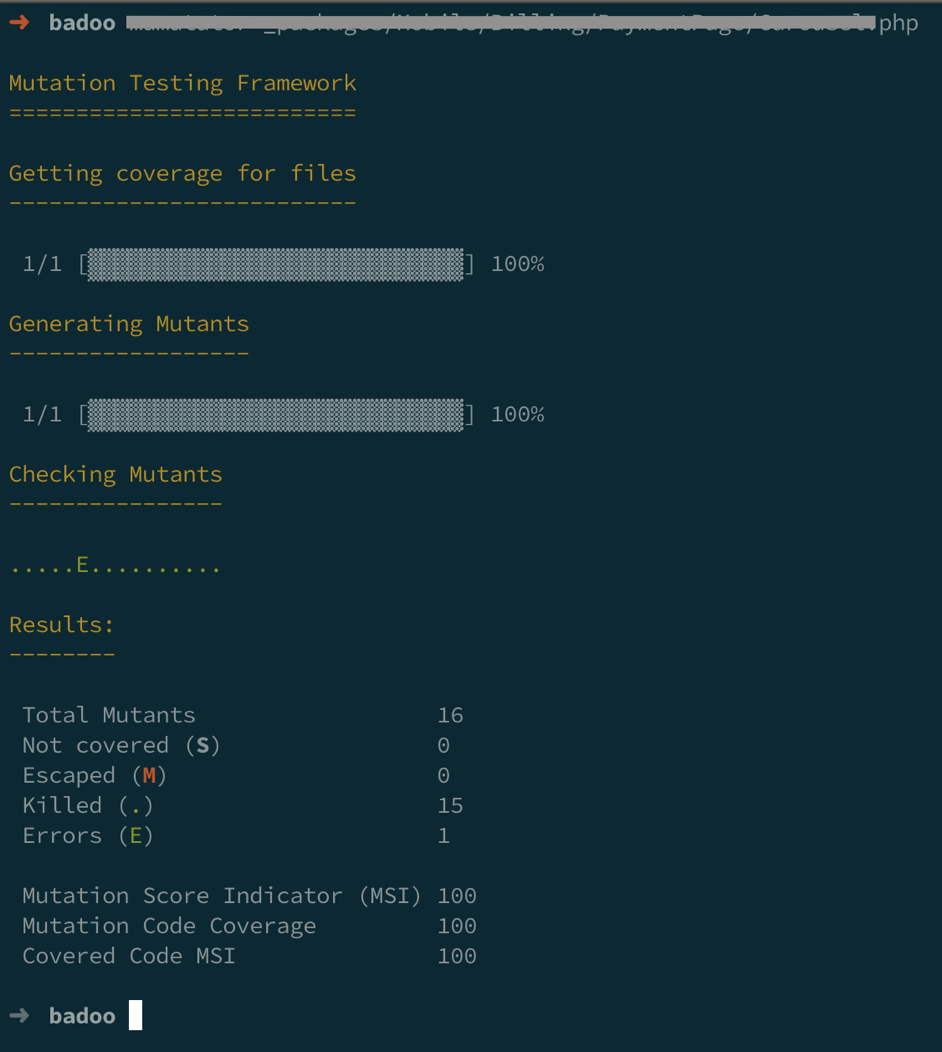
Task: Click the redacted file path in the command
Action: pos(500,21)
